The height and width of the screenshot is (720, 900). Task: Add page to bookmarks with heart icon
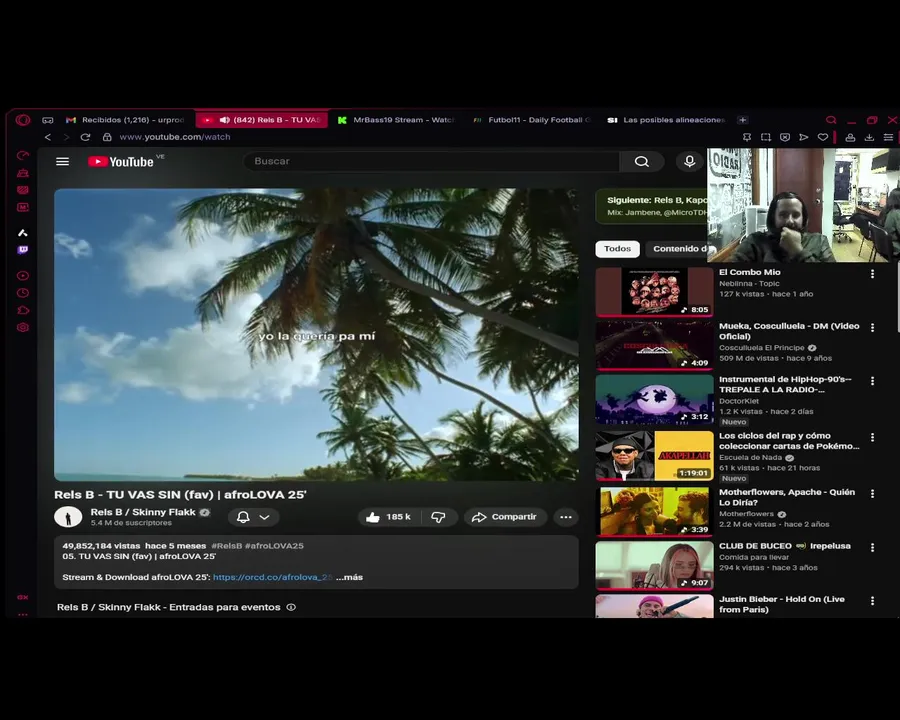pyautogui.click(x=823, y=137)
